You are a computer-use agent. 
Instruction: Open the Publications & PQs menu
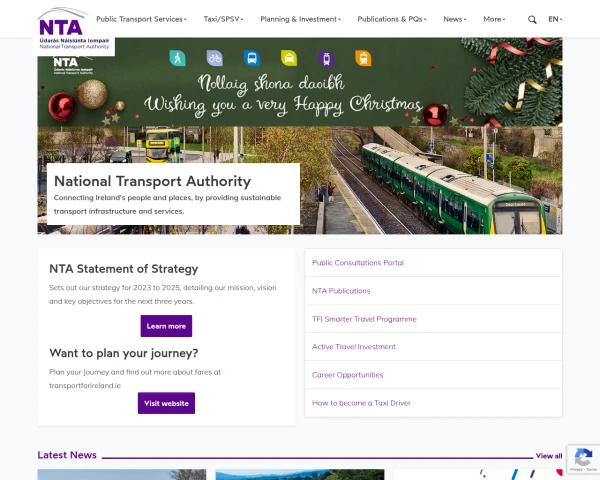pyautogui.click(x=392, y=19)
